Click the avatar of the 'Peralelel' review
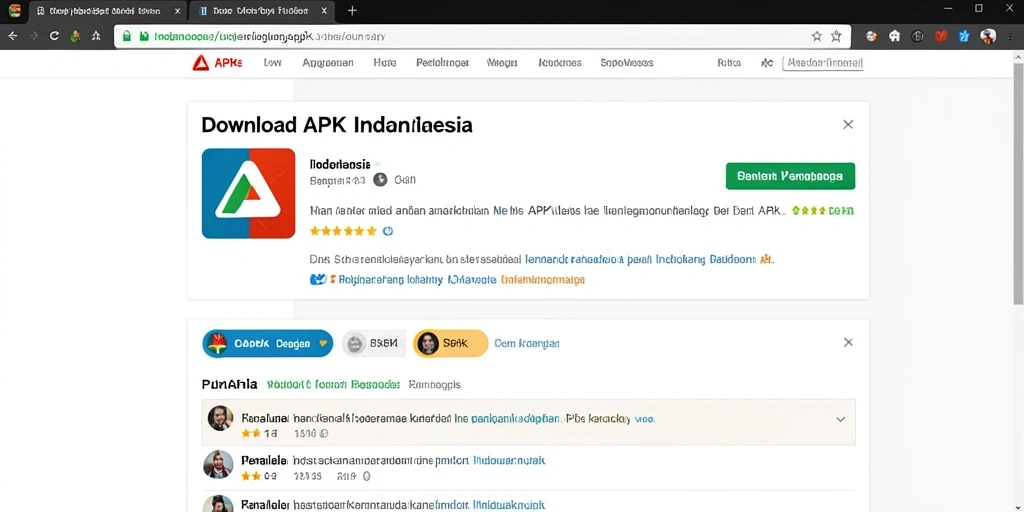 click(217, 465)
